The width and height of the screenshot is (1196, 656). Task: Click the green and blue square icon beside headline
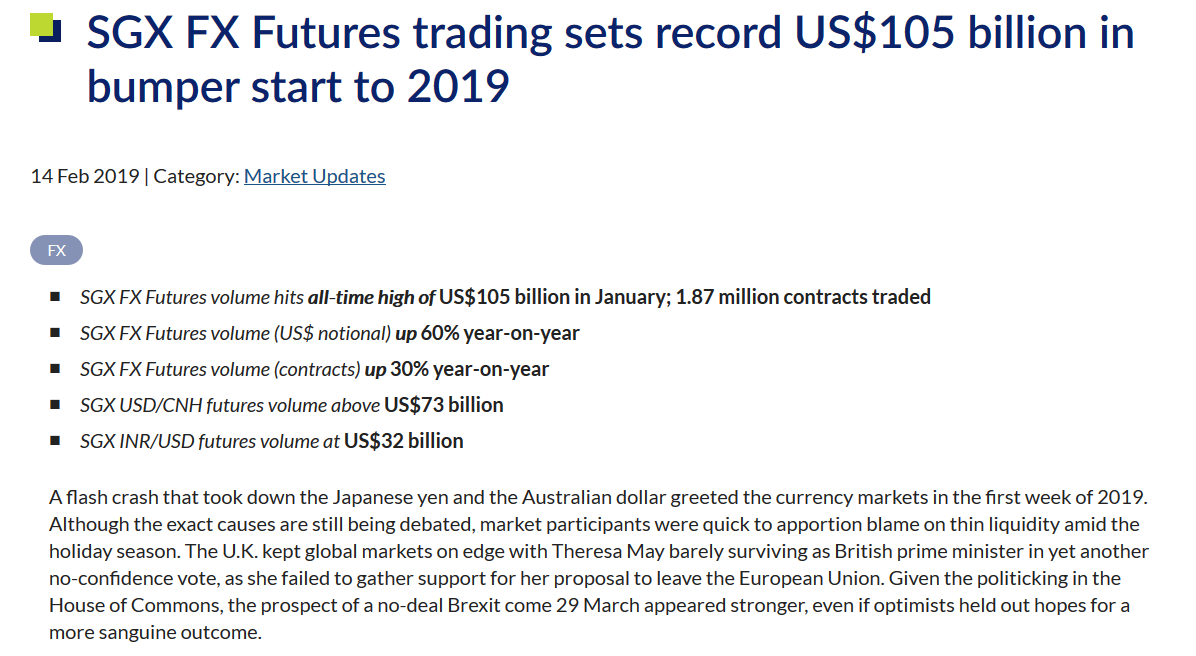pos(45,28)
